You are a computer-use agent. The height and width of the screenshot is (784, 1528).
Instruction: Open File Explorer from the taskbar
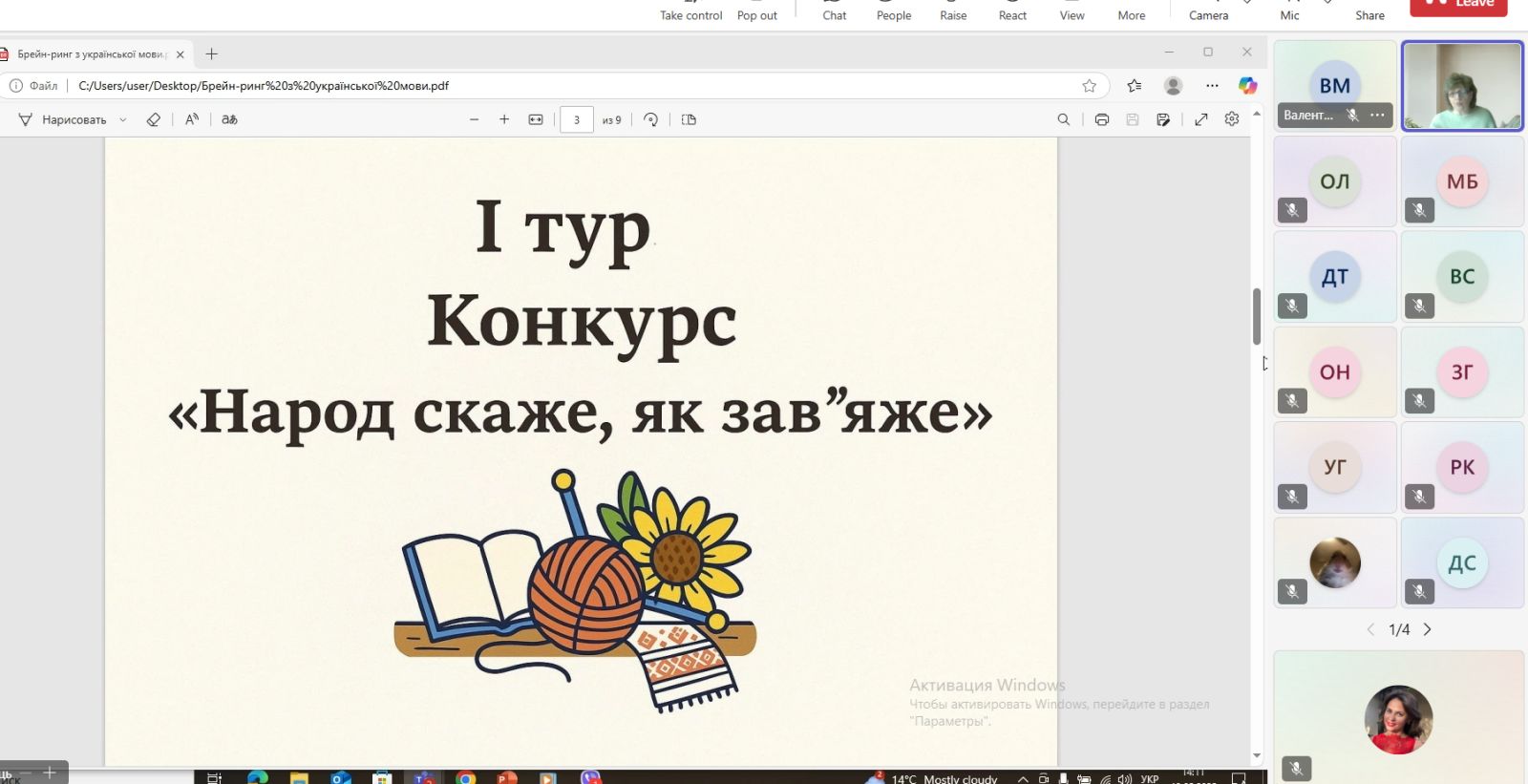[x=299, y=777]
